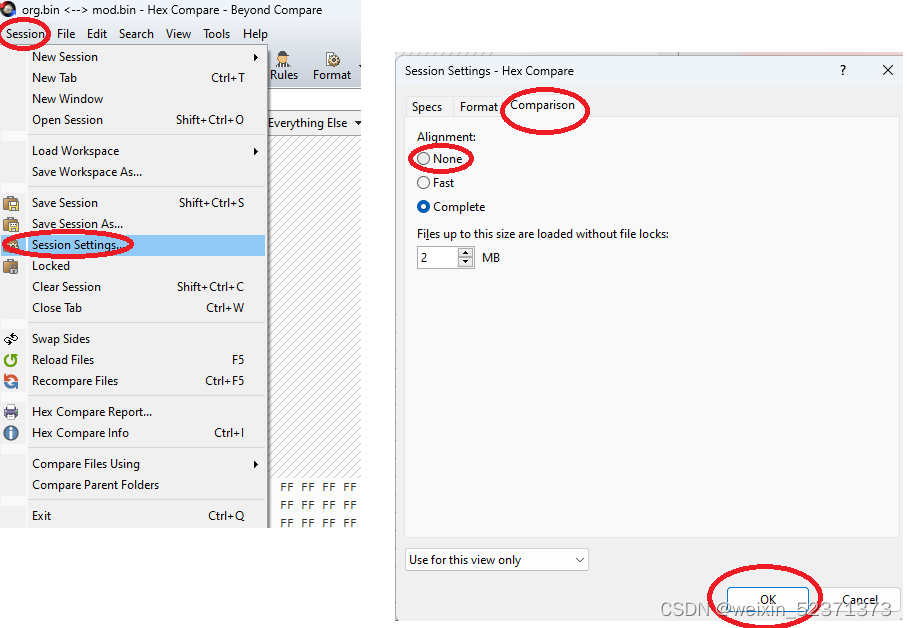This screenshot has width=907, height=628.
Task: Switch to the Specs tab
Action: coord(427,107)
